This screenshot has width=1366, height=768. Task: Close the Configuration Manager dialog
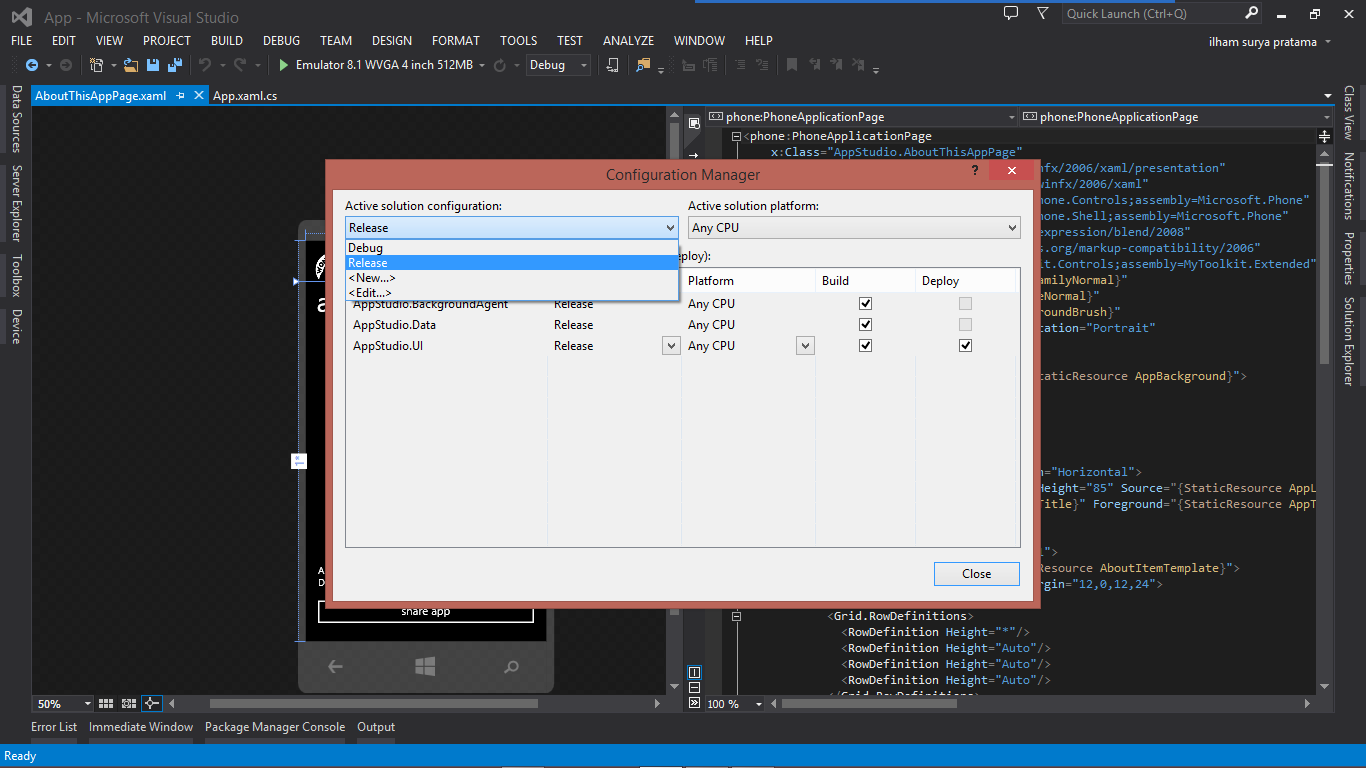(x=976, y=573)
